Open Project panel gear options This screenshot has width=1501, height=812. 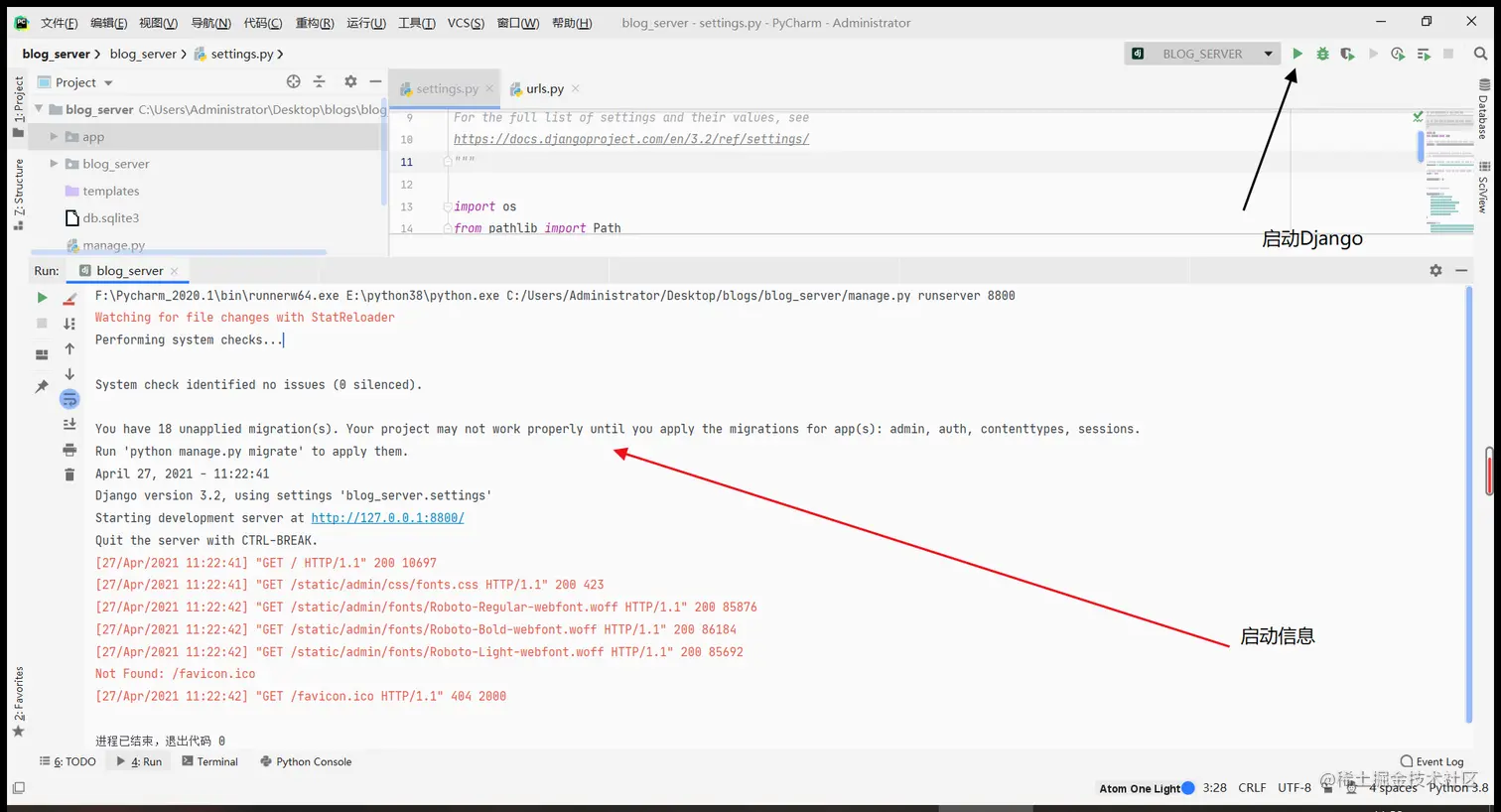350,81
